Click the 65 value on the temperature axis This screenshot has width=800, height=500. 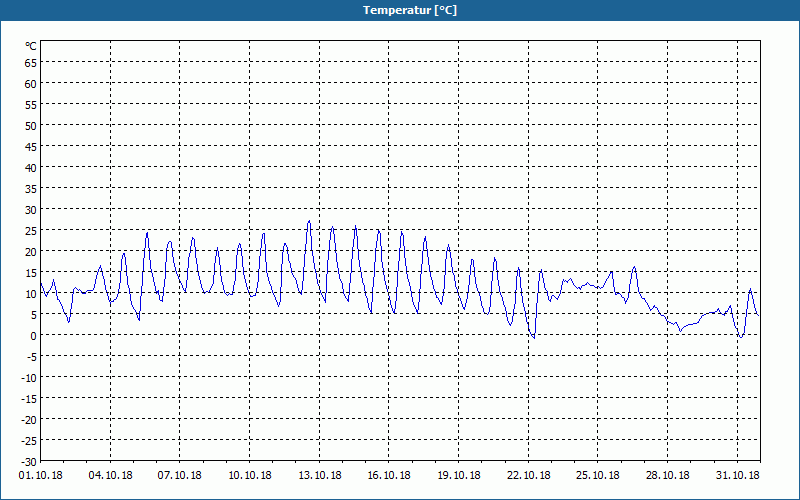31,62
